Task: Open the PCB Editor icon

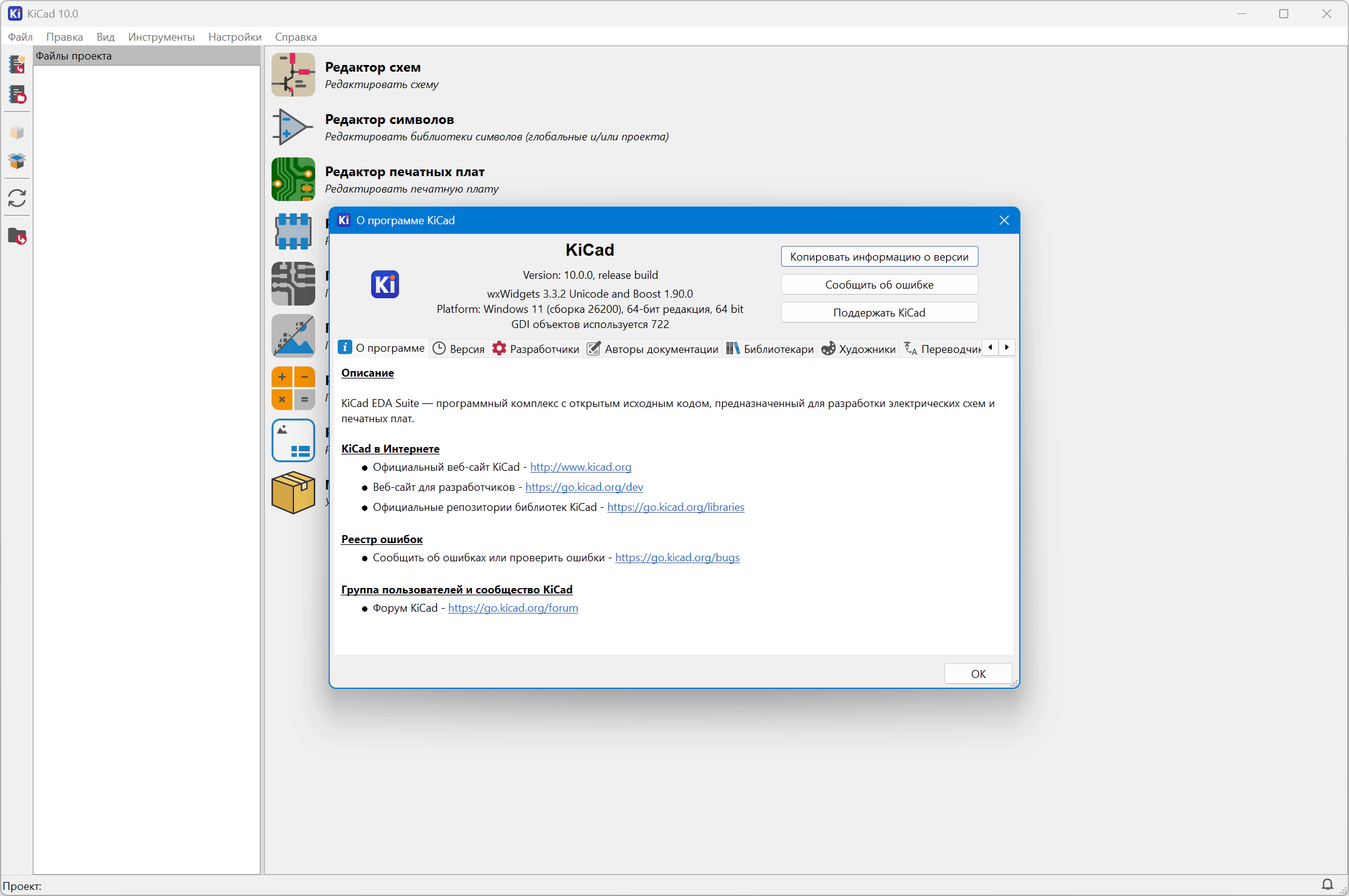Action: pyautogui.click(x=293, y=179)
